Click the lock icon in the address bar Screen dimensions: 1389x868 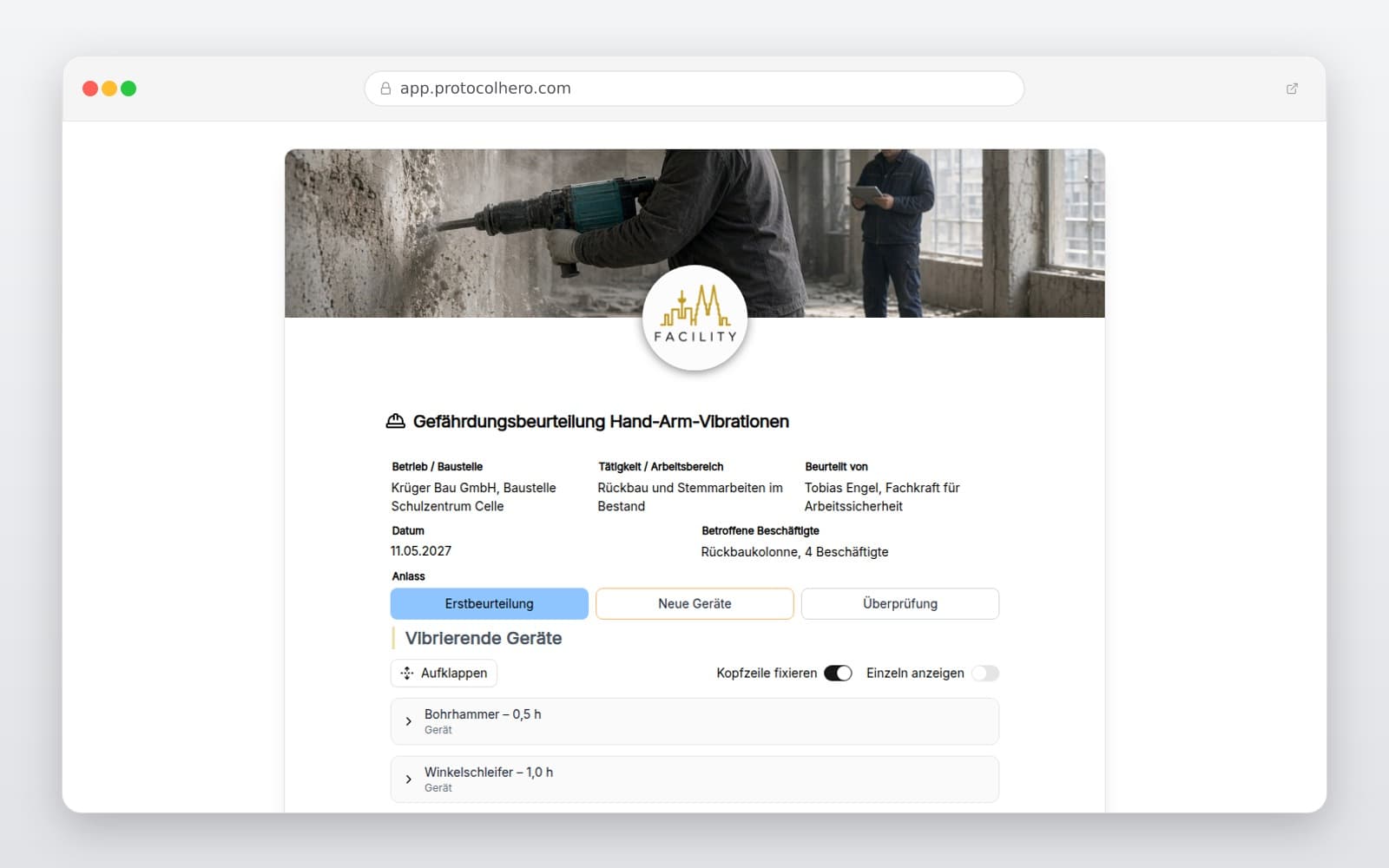385,89
